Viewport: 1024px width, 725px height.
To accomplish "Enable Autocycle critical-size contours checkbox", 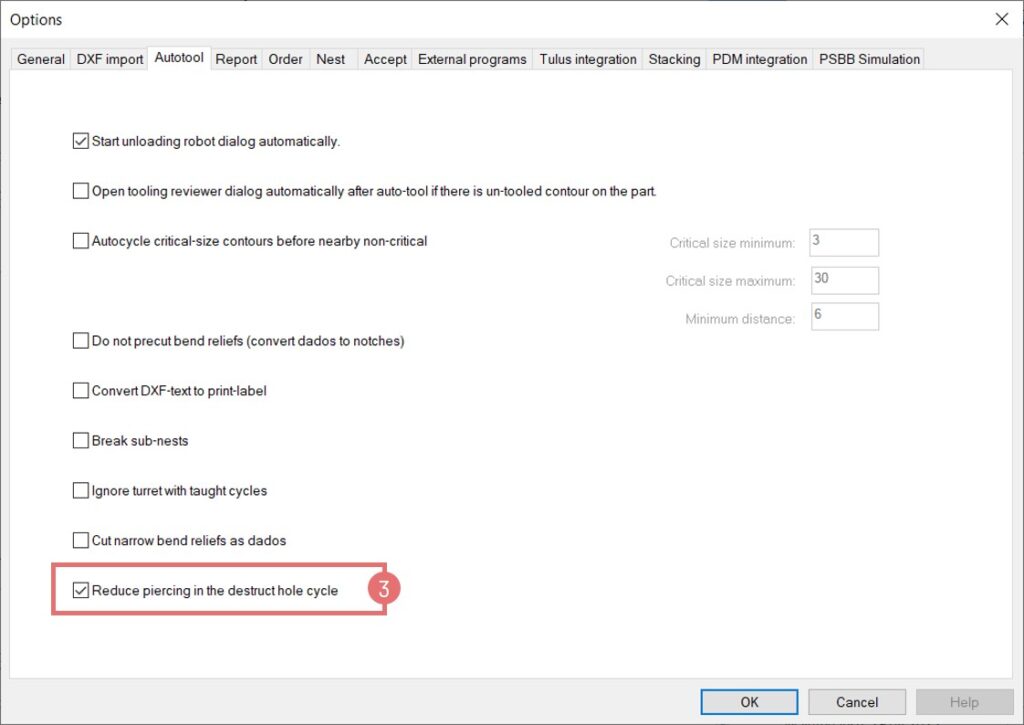I will (81, 241).
